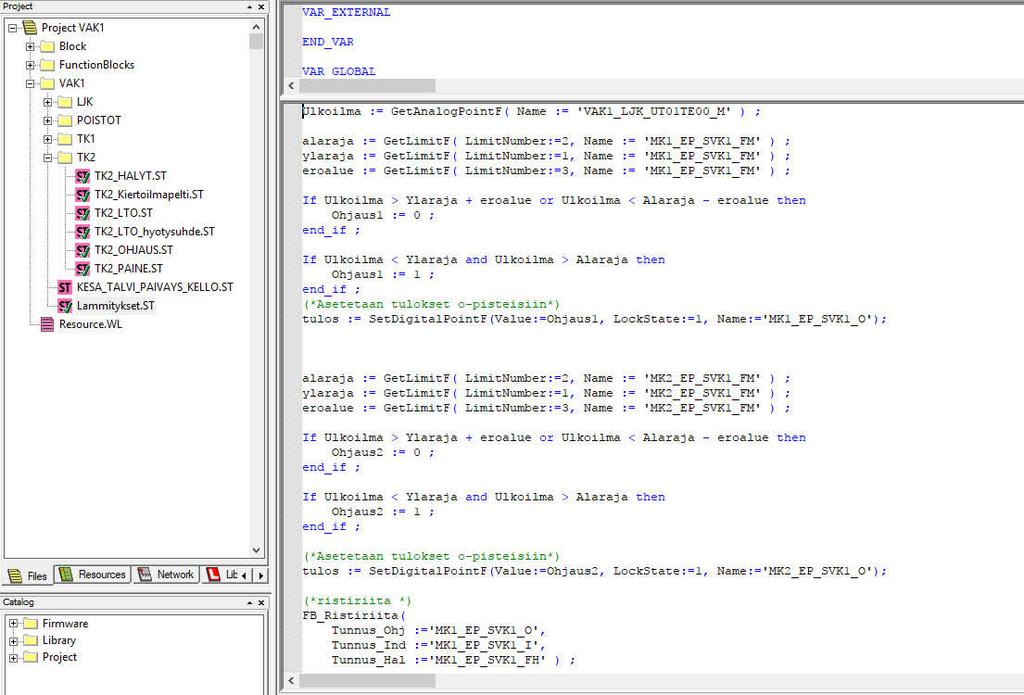The height and width of the screenshot is (695, 1024).
Task: Click the Project VAK1 root icon
Action: pos(30,27)
